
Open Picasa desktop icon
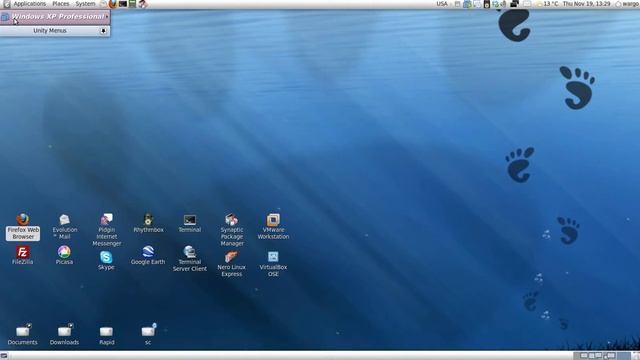tap(64, 256)
